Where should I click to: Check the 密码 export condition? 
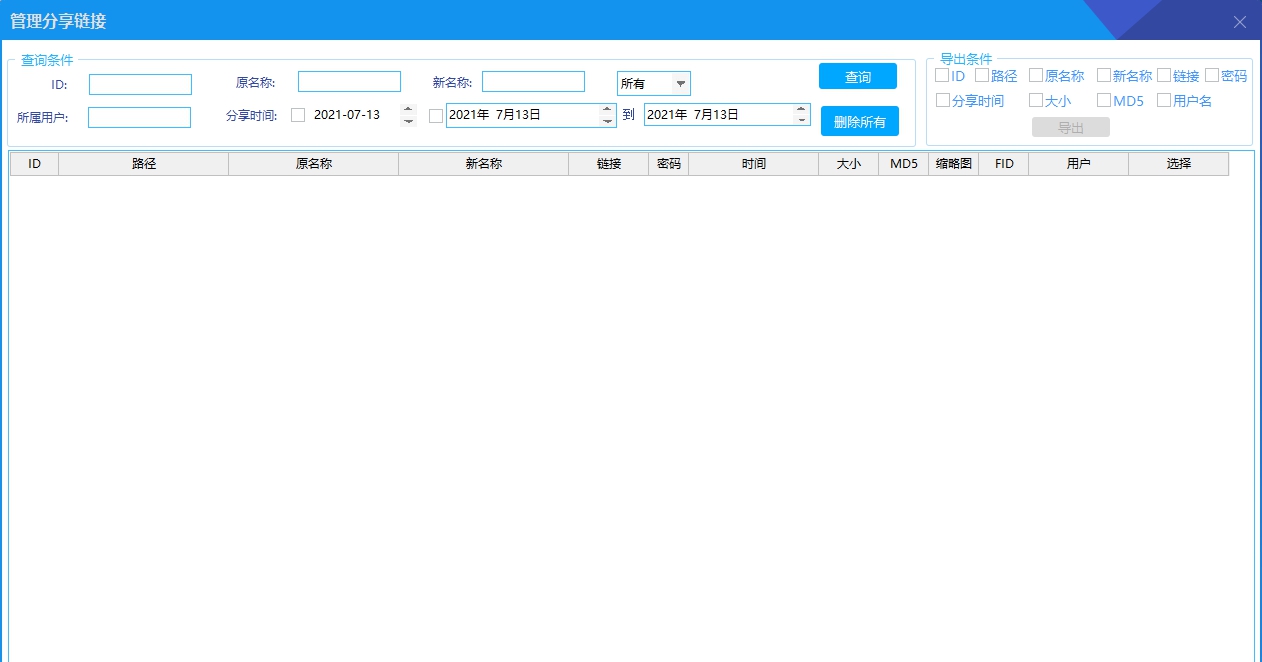click(1213, 75)
